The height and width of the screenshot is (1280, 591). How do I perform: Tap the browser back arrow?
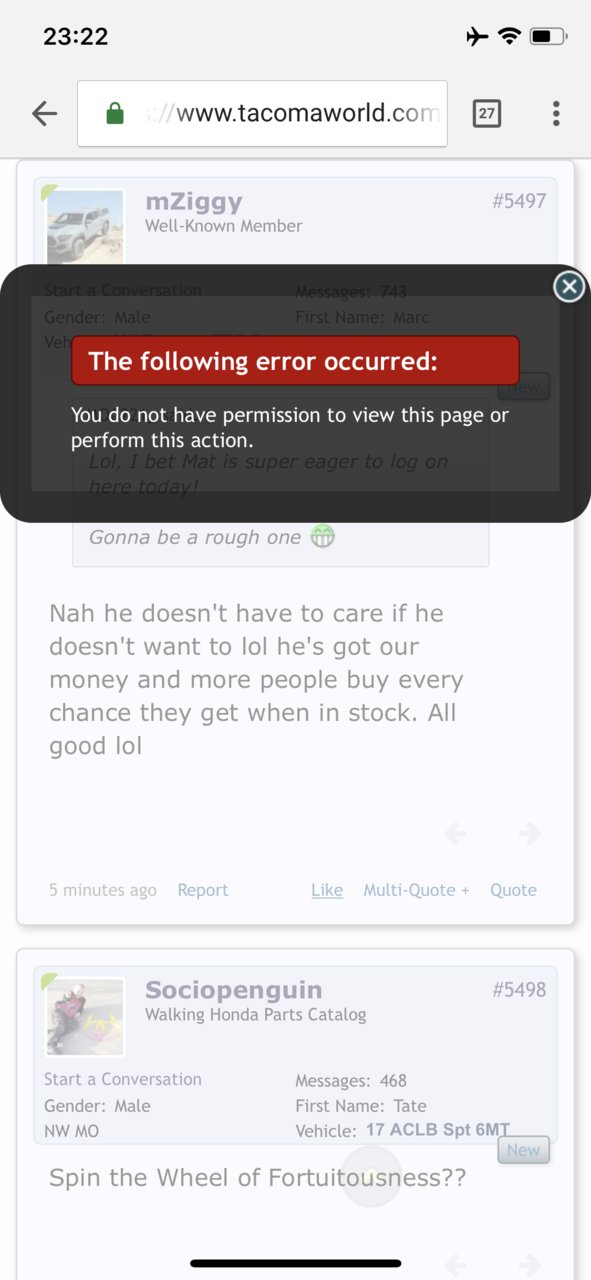pos(44,114)
